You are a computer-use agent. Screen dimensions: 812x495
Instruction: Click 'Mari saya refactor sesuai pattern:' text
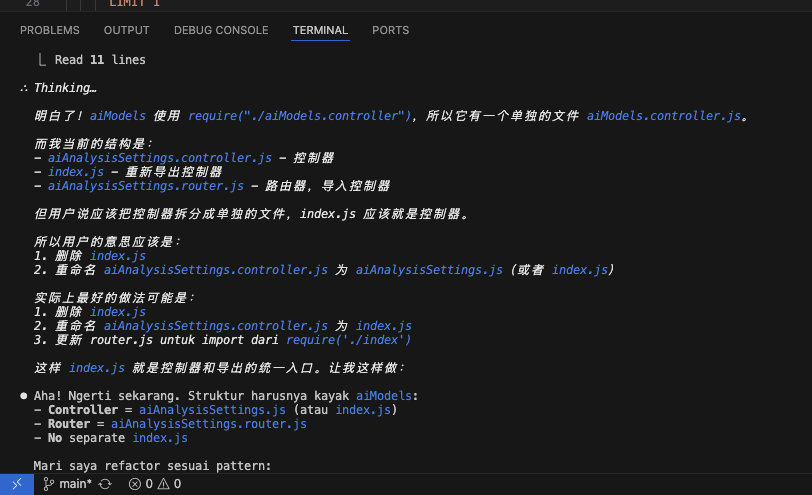point(152,466)
